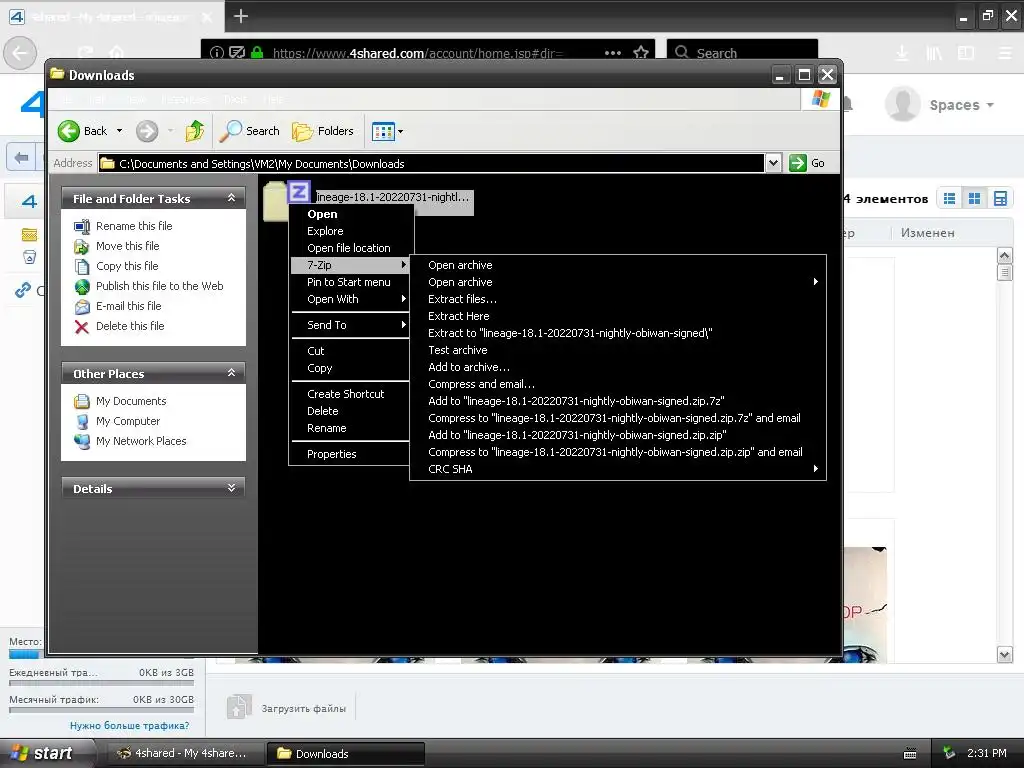The height and width of the screenshot is (768, 1024).
Task: Click the Загрузить файлы upload button
Action: (287, 708)
